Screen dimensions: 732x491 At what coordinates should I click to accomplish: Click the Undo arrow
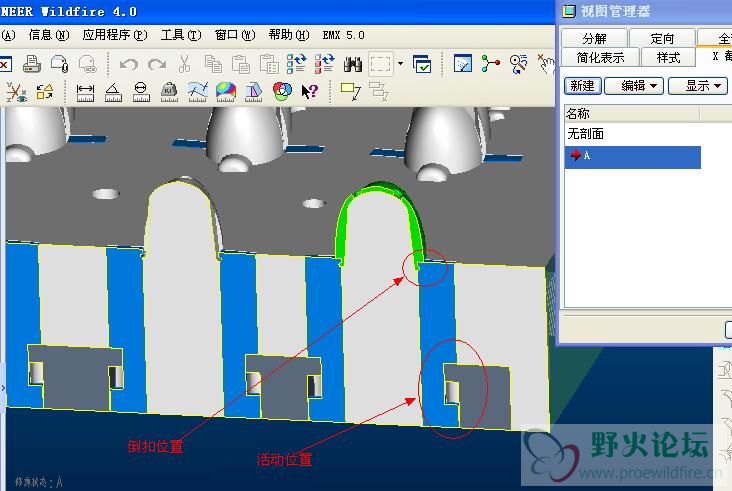[x=128, y=64]
